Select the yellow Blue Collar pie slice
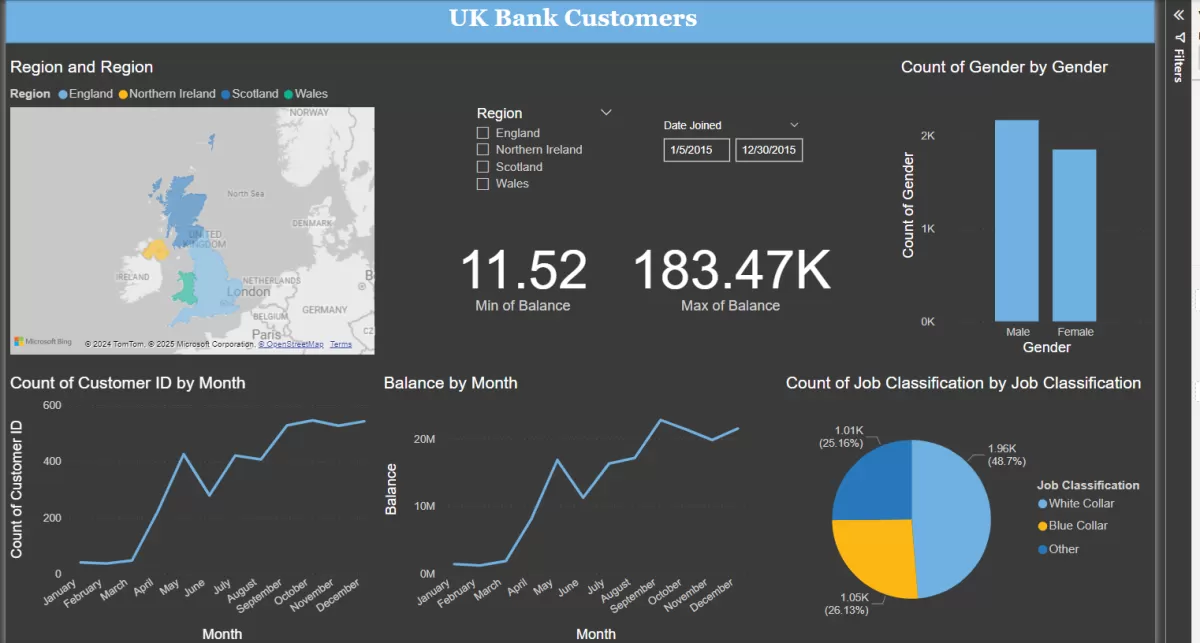This screenshot has height=643, width=1200. (x=880, y=555)
